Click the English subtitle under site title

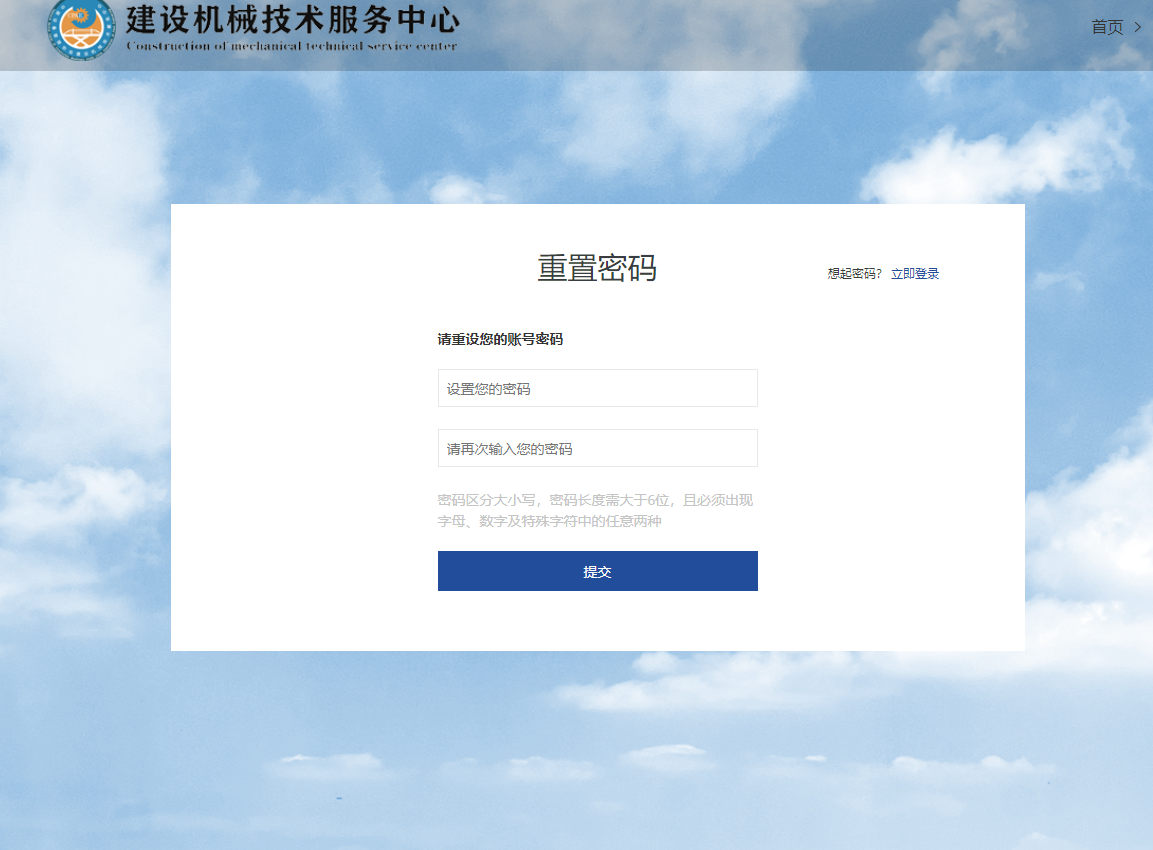[x=291, y=46]
